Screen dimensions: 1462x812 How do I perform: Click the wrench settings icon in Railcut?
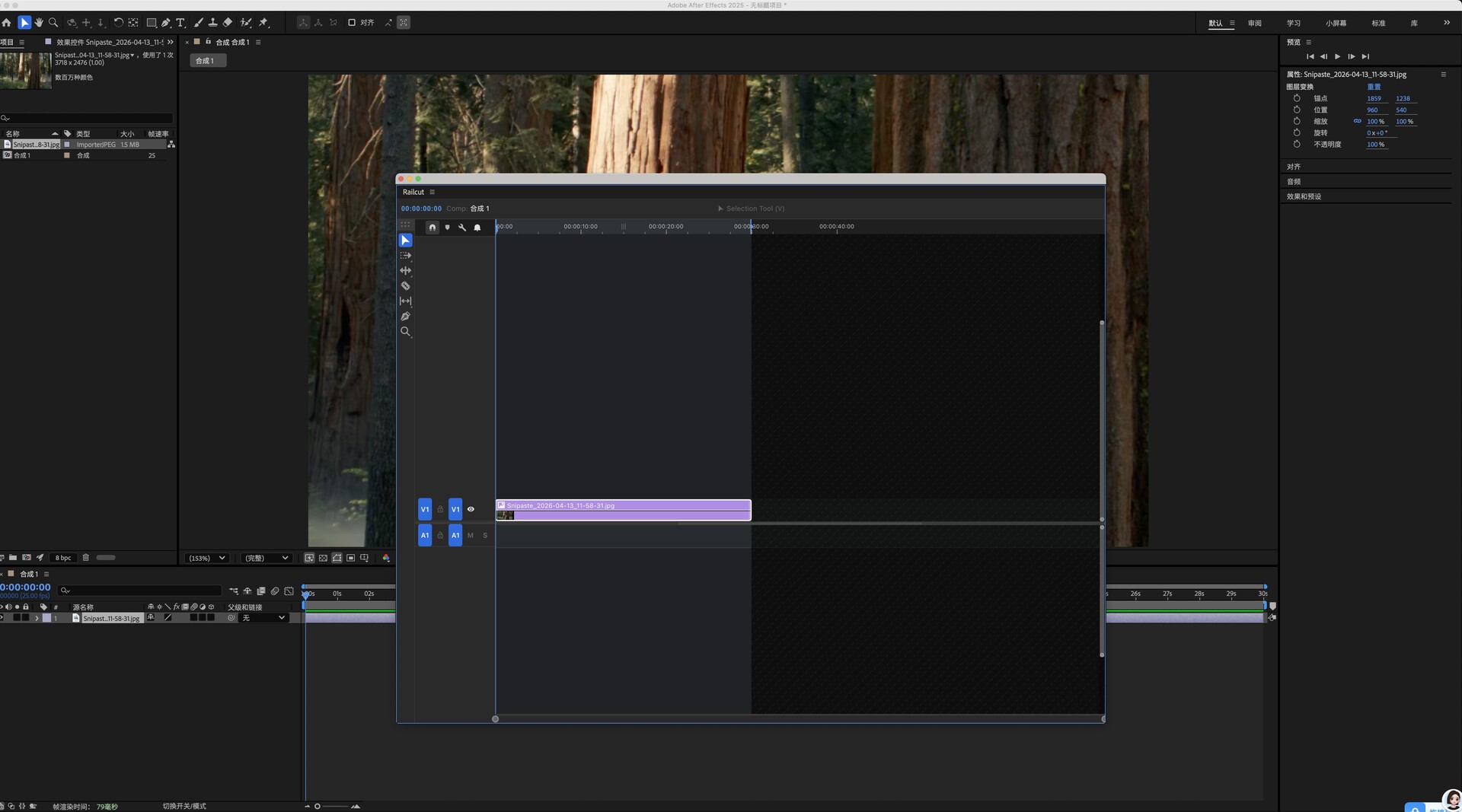462,228
